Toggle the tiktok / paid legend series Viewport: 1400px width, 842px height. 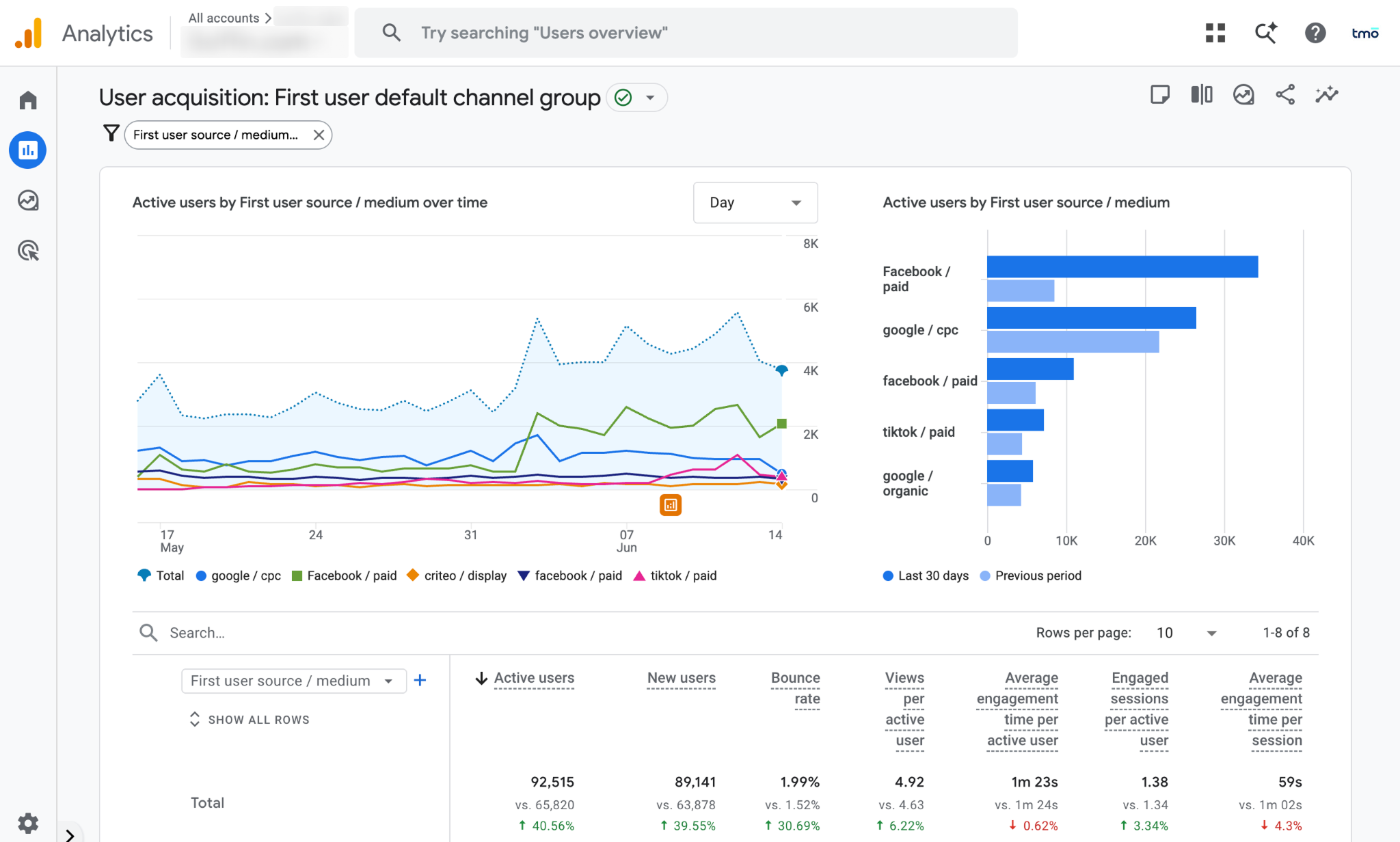pyautogui.click(x=675, y=575)
